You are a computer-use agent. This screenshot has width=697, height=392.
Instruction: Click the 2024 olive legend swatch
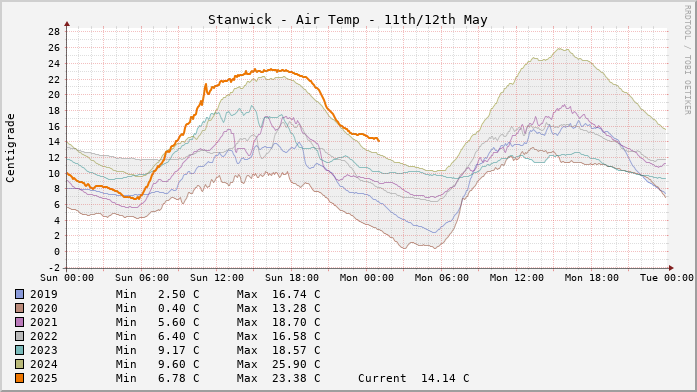point(20,364)
